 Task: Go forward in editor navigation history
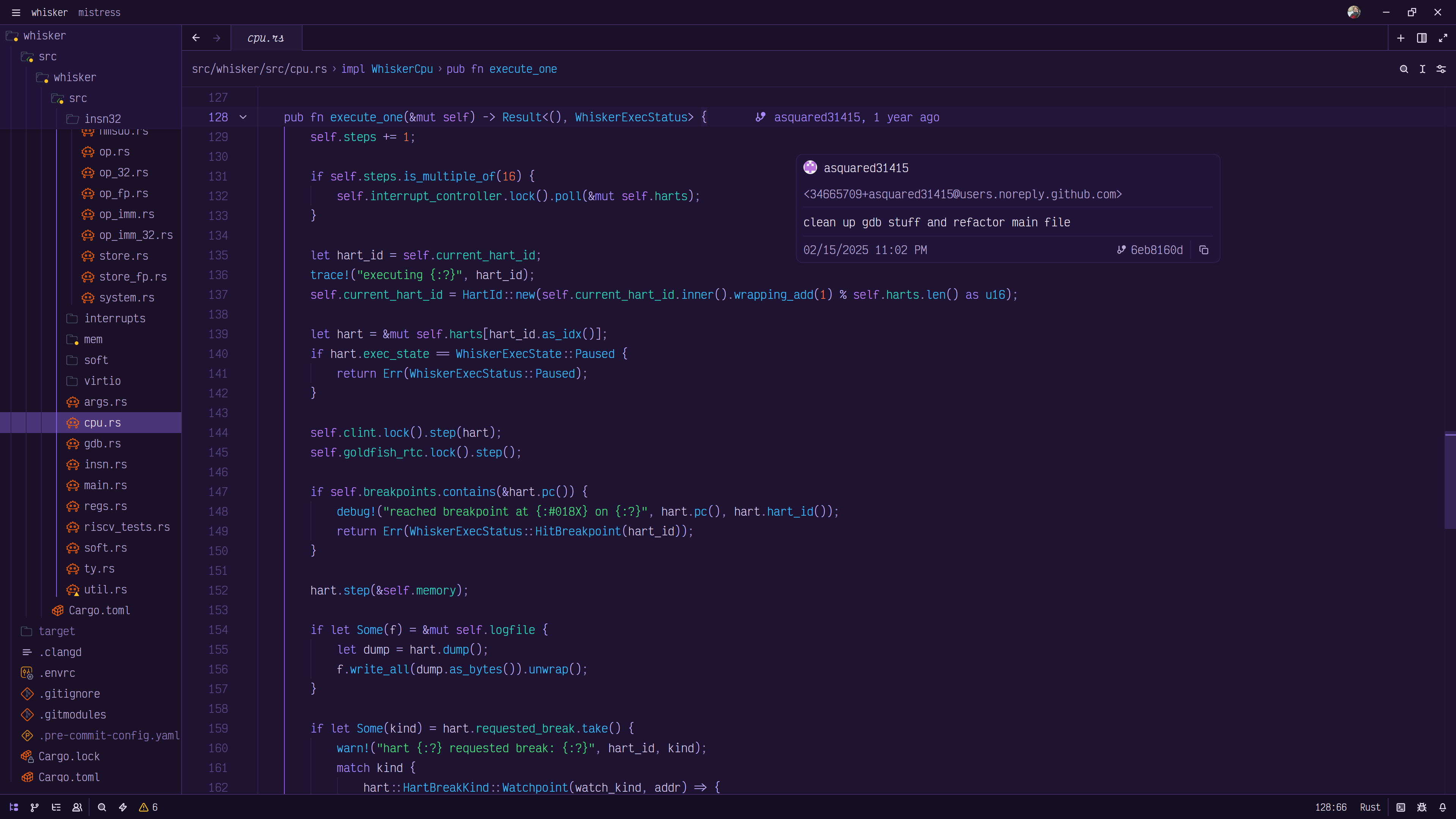217,38
